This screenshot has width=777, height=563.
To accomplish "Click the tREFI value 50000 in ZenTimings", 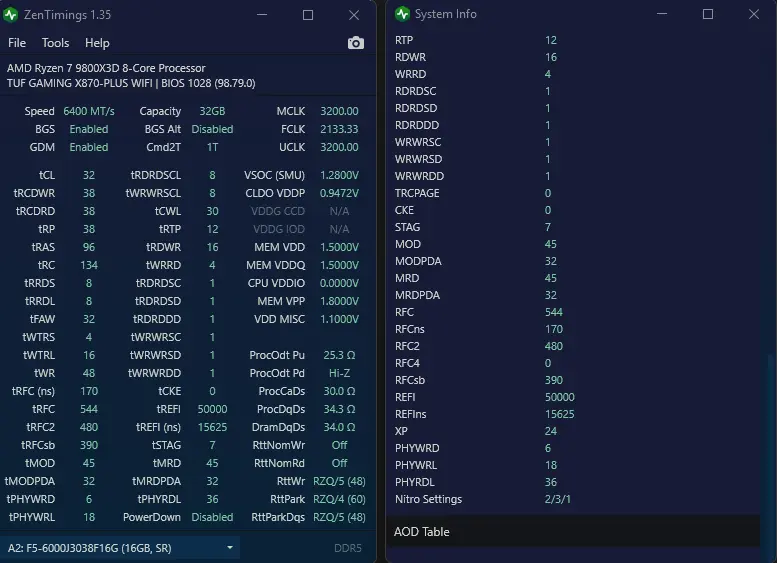I will coord(212,409).
